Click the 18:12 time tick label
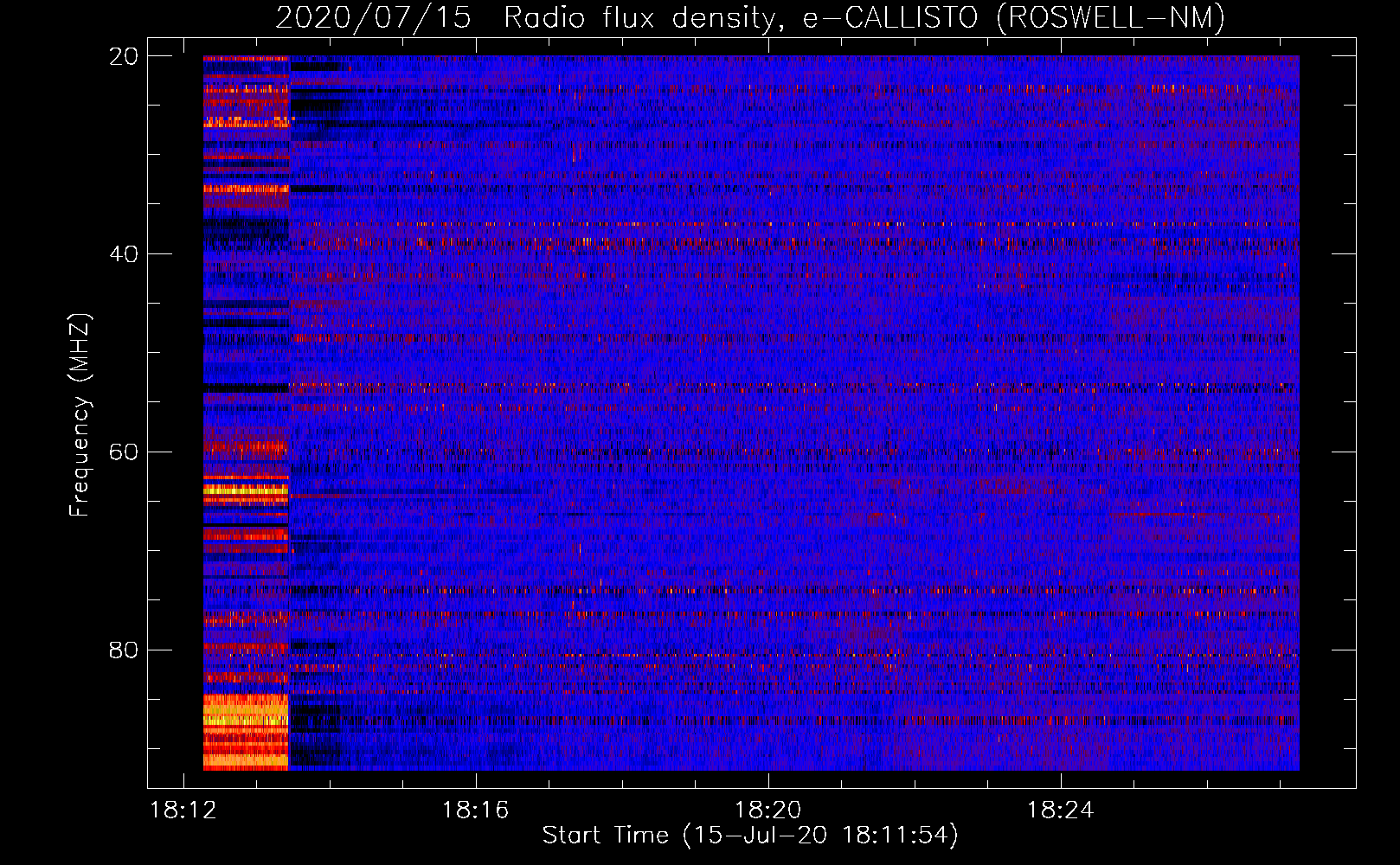This screenshot has height=865, width=1400. 183,811
